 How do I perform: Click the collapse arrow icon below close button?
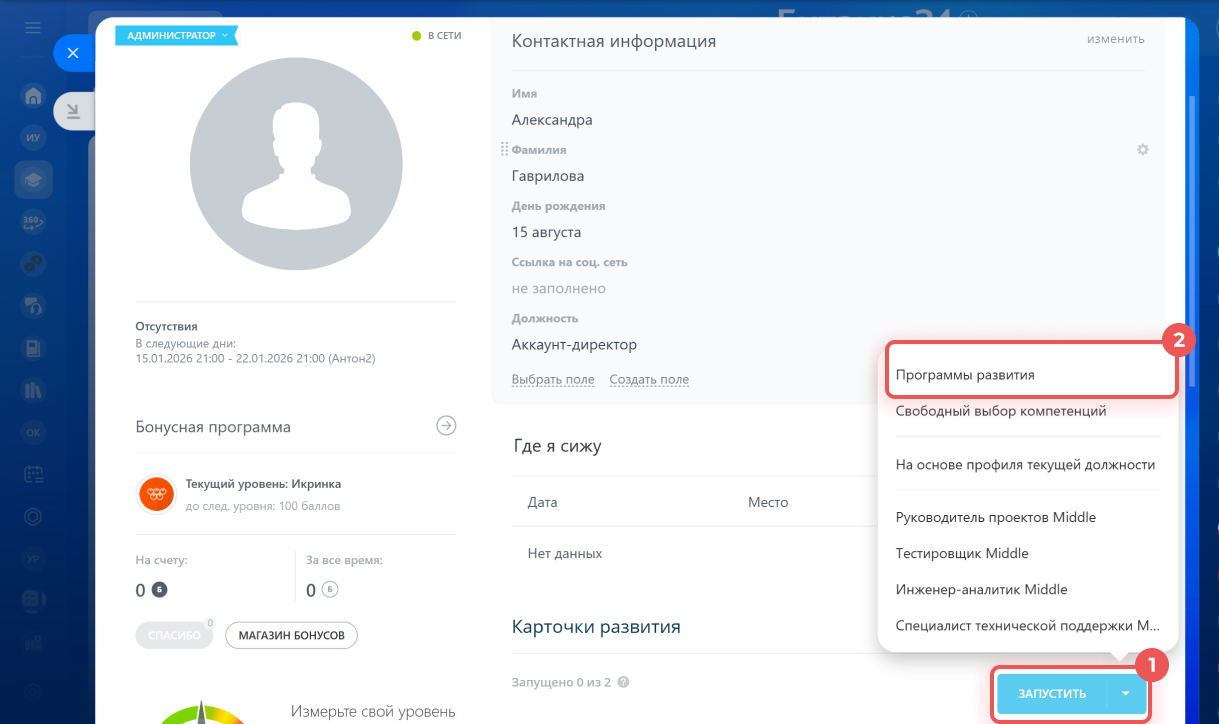[x=73, y=112]
